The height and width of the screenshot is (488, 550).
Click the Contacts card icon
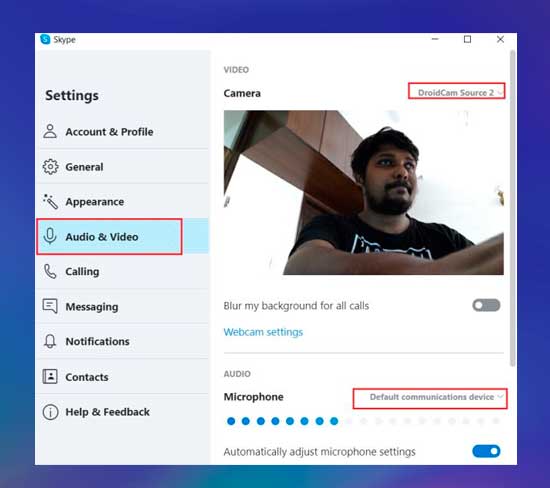[50, 376]
